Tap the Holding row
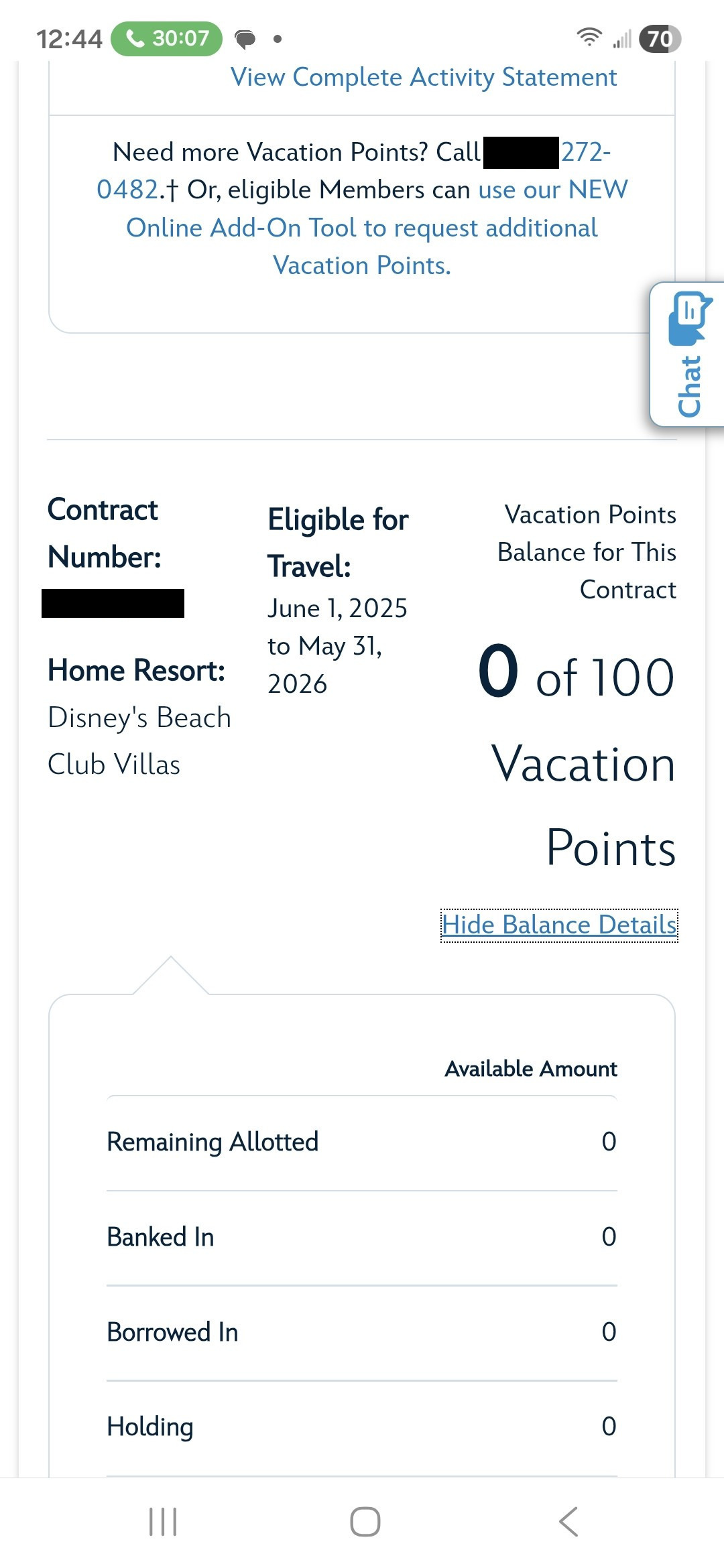Image resolution: width=724 pixels, height=1568 pixels. [x=362, y=1427]
